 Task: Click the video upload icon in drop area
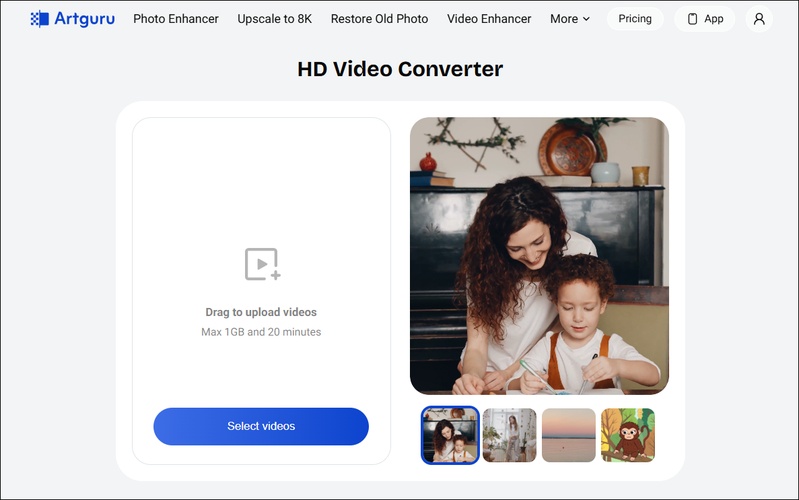pyautogui.click(x=262, y=264)
